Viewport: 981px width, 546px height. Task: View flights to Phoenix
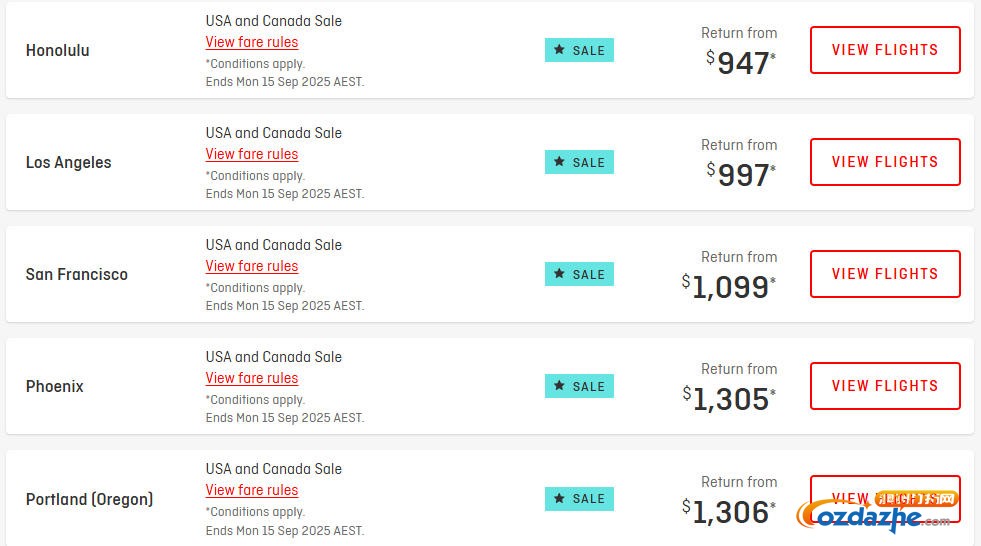(884, 386)
